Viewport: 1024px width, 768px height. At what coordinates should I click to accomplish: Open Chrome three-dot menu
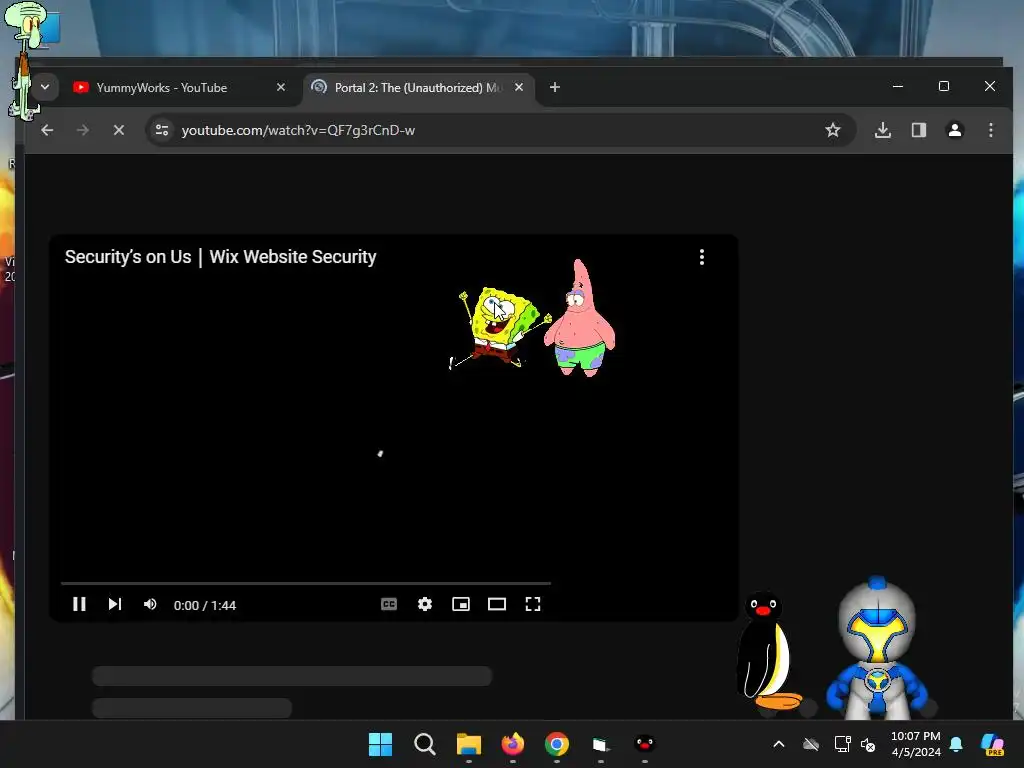tap(991, 130)
